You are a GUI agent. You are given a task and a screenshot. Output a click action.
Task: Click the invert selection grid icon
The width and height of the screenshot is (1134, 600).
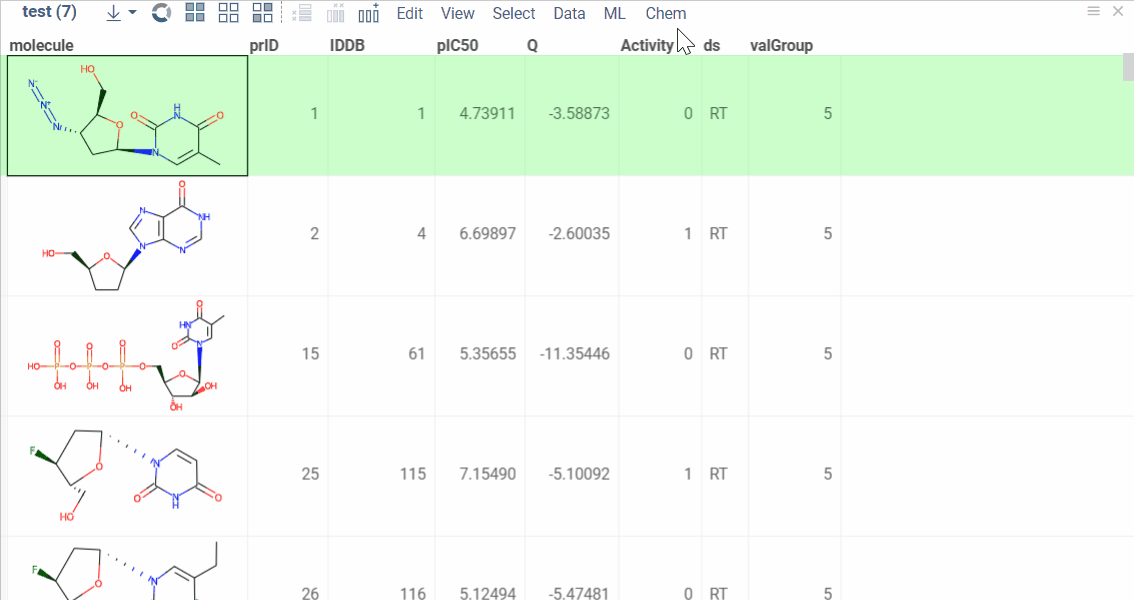click(x=263, y=13)
